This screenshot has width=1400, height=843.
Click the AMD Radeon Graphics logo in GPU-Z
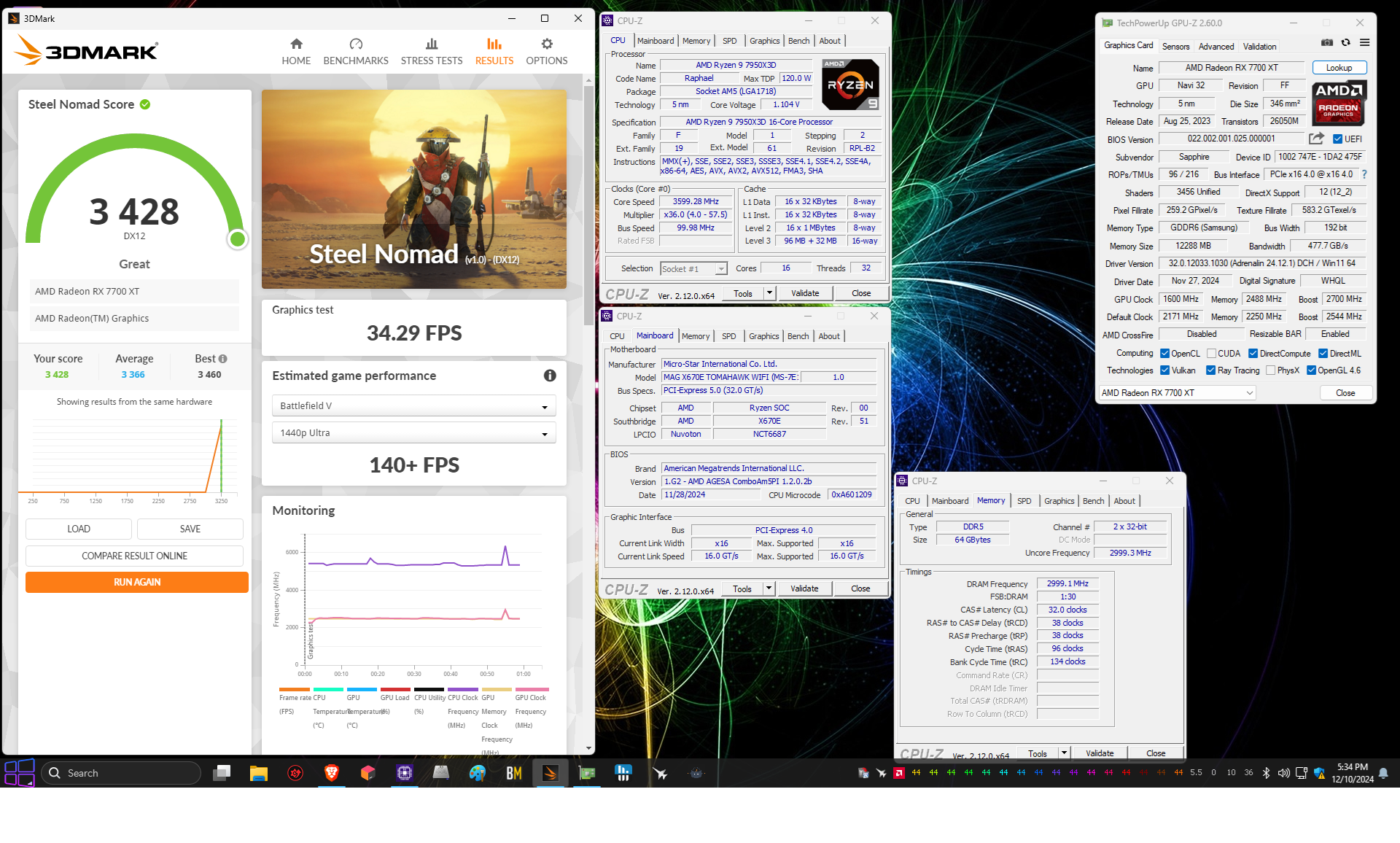click(x=1339, y=103)
